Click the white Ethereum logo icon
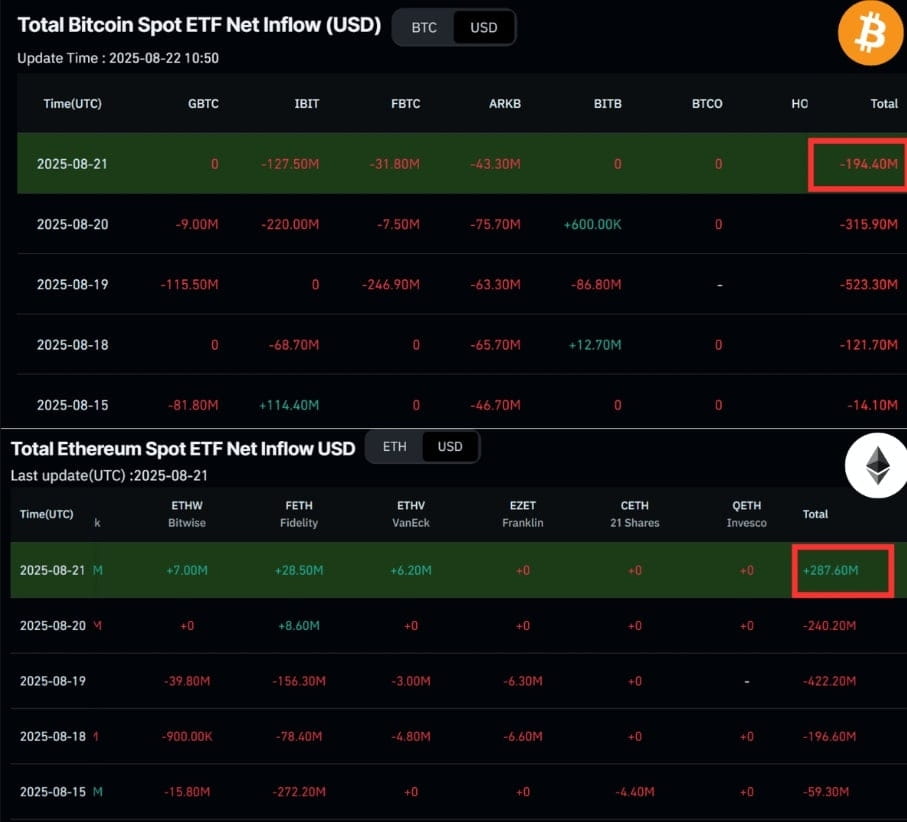907x822 pixels. (877, 466)
